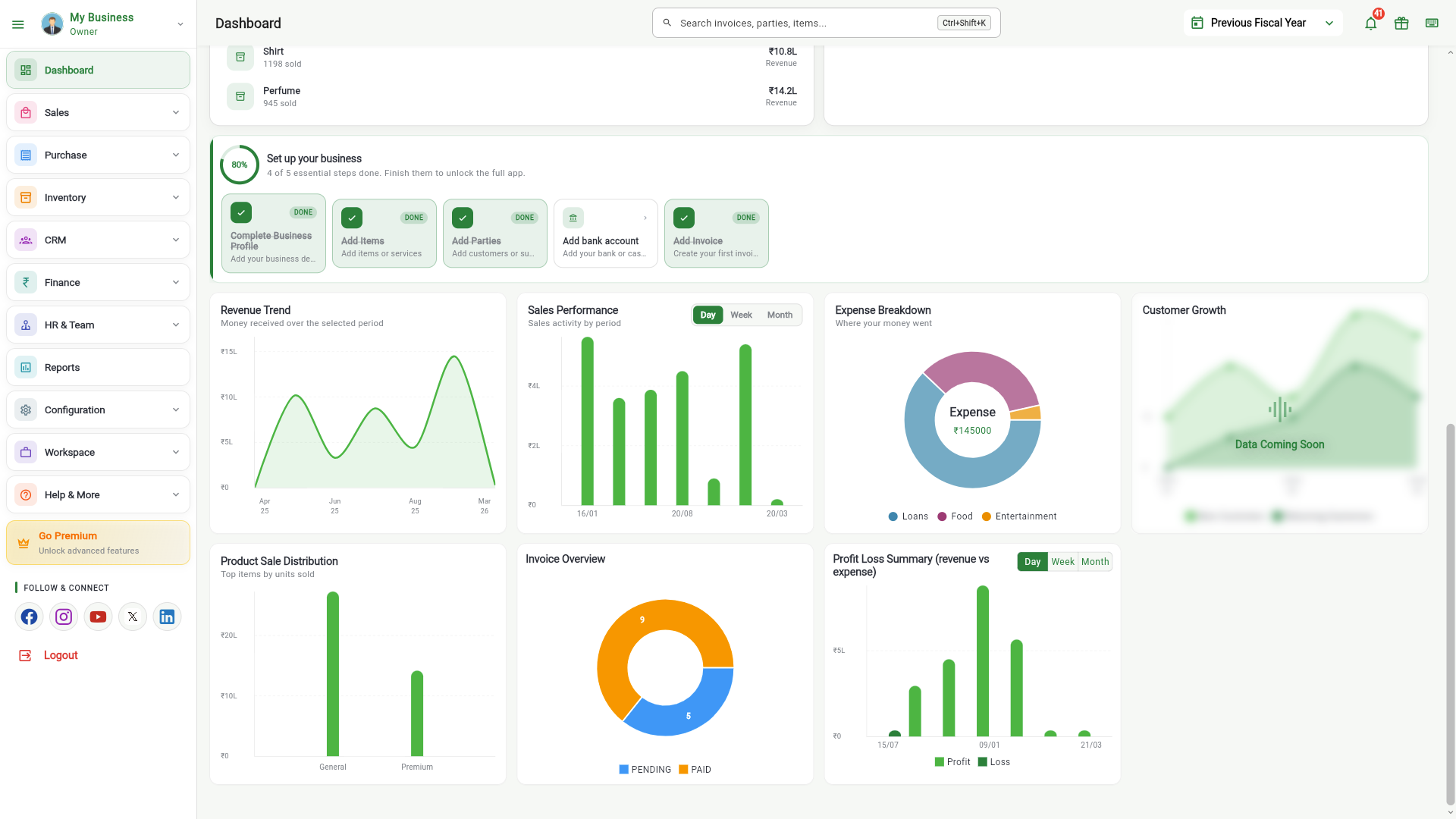Viewport: 1456px width, 819px height.
Task: Expand the HR & Team chevron
Action: click(x=176, y=325)
